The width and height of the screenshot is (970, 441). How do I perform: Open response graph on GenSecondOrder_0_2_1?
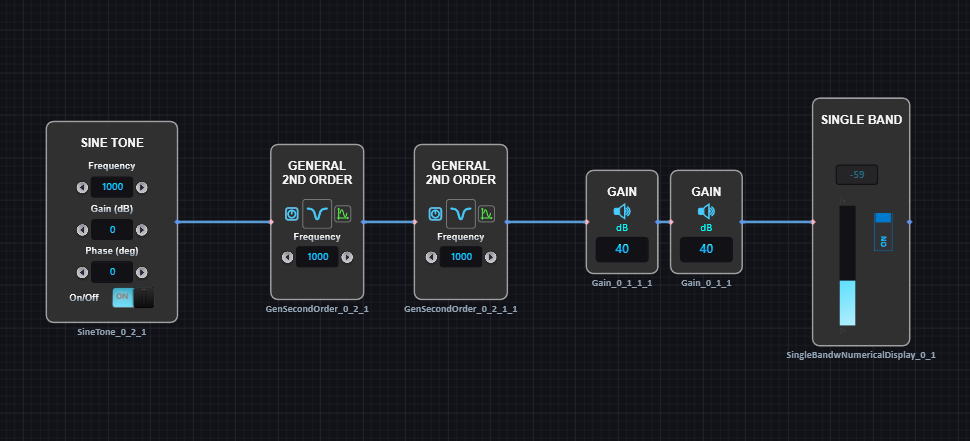click(343, 214)
